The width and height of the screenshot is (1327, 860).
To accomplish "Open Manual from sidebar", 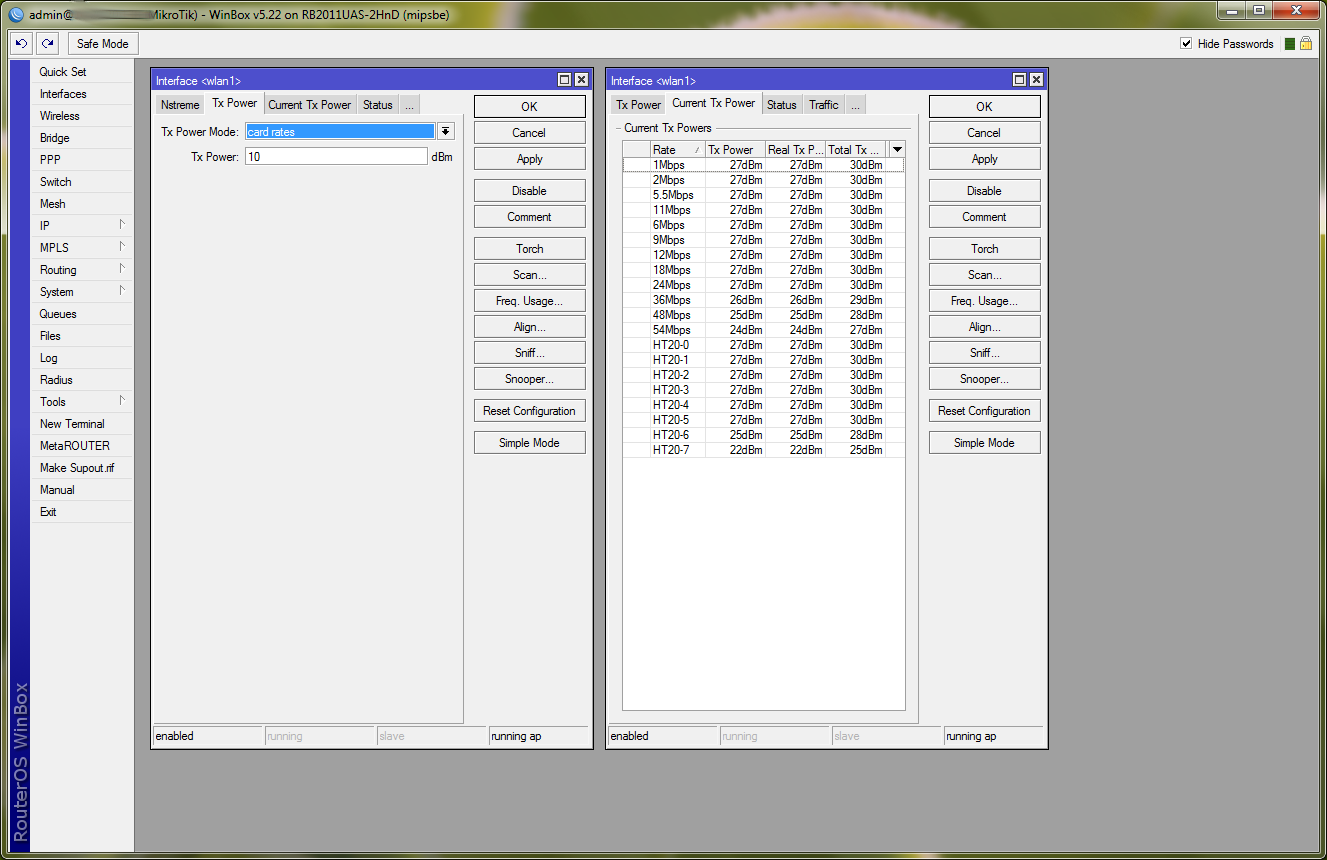I will [x=82, y=490].
